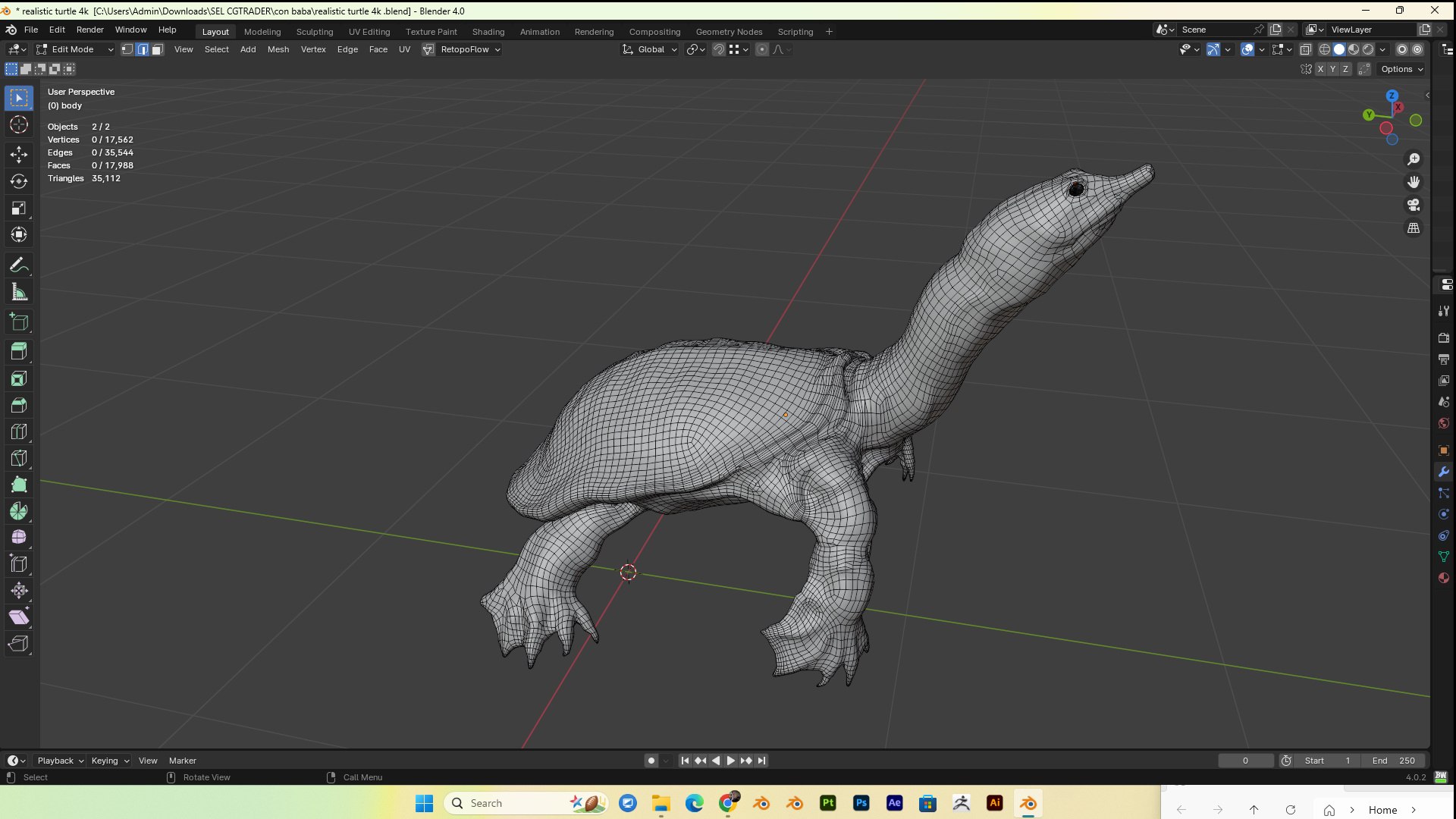Select the Shear tool
This screenshot has height=819, width=1456.
pos(19,617)
